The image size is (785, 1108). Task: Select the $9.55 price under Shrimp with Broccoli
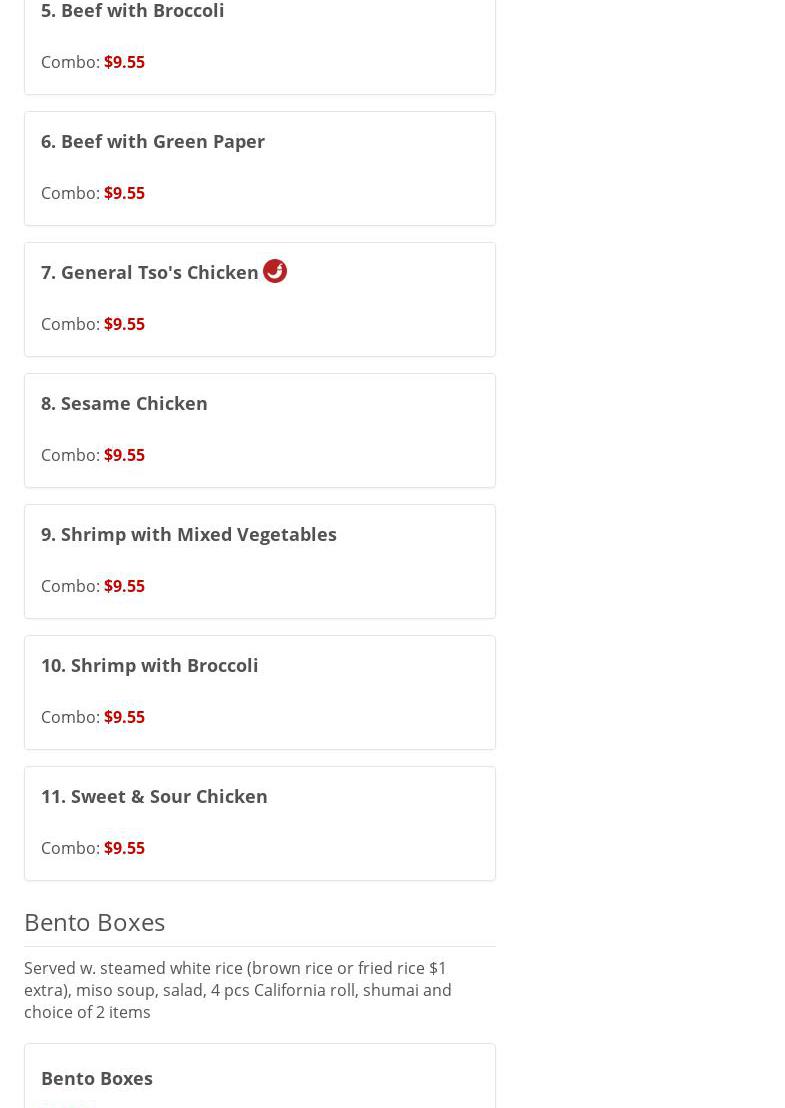tap(124, 717)
